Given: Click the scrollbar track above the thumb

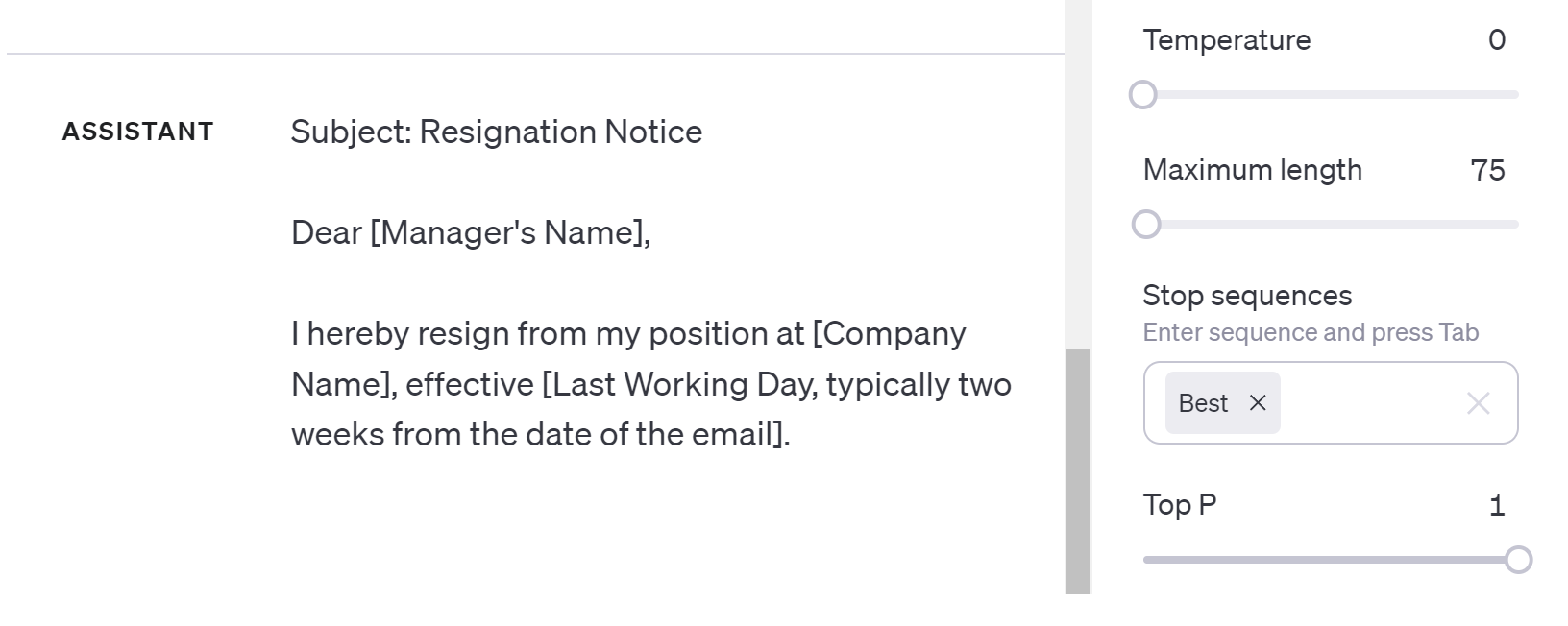Looking at the screenshot, I should pos(1078,173).
